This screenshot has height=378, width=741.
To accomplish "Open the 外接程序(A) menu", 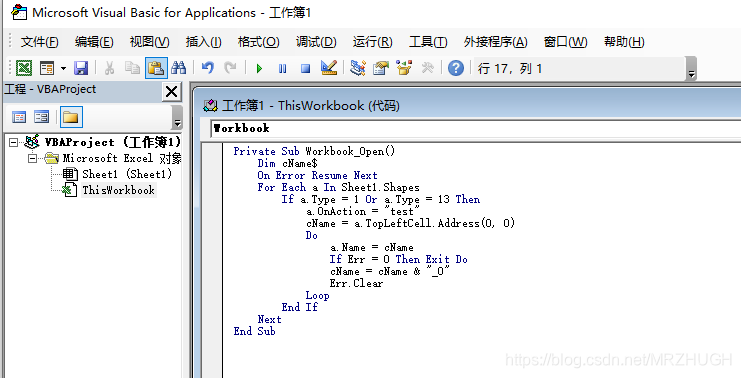I will [x=495, y=42].
